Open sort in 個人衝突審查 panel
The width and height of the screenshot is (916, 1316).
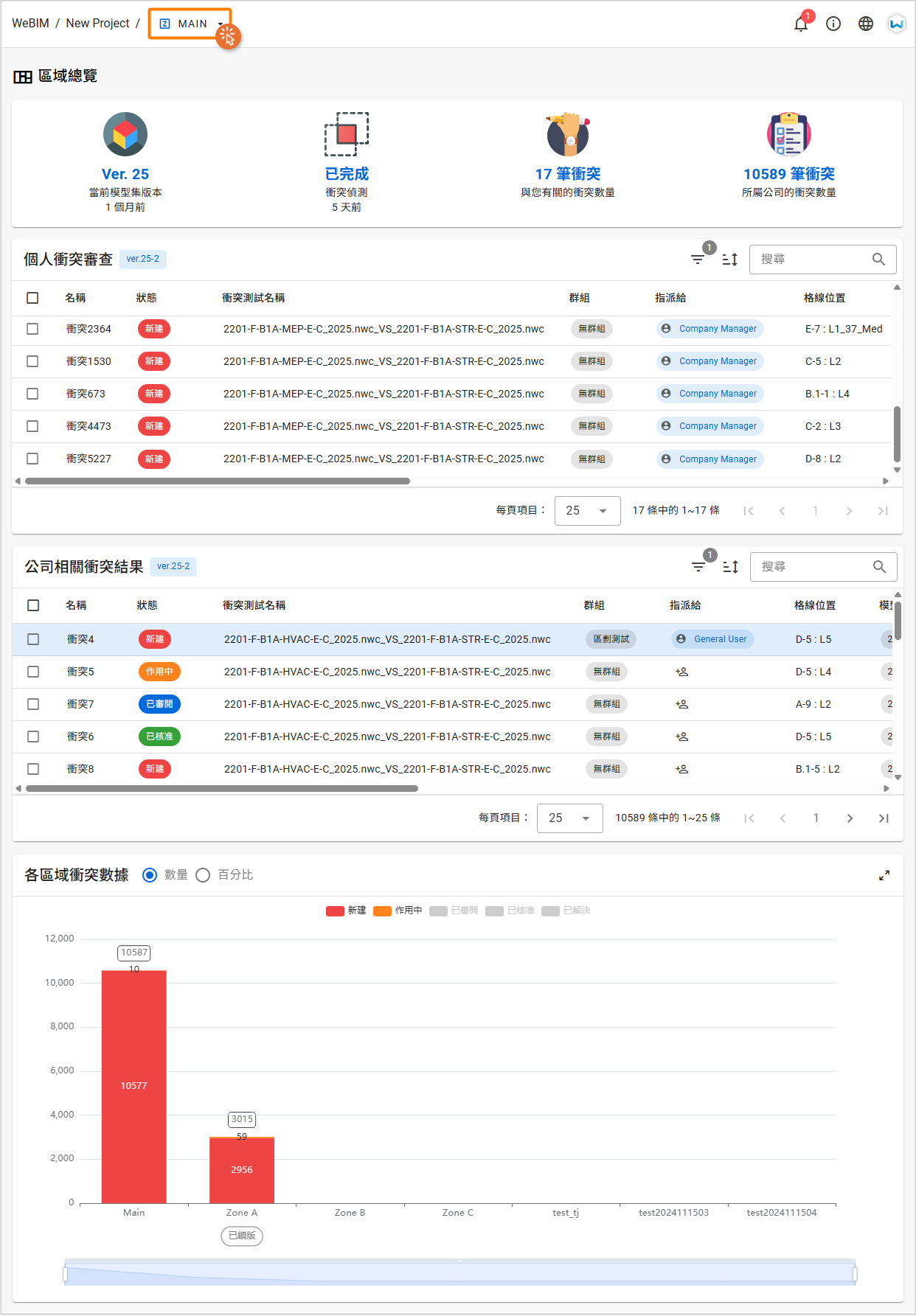[730, 260]
